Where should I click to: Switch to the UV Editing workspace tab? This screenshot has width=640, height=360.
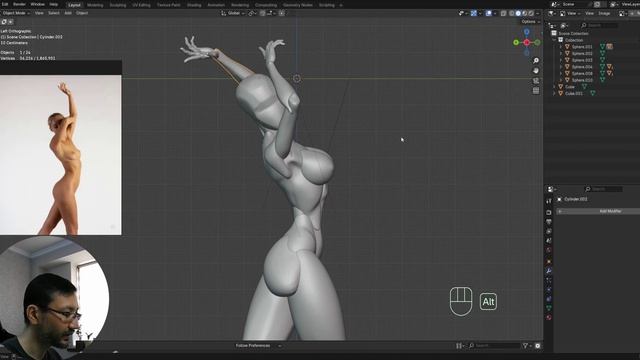coord(142,5)
